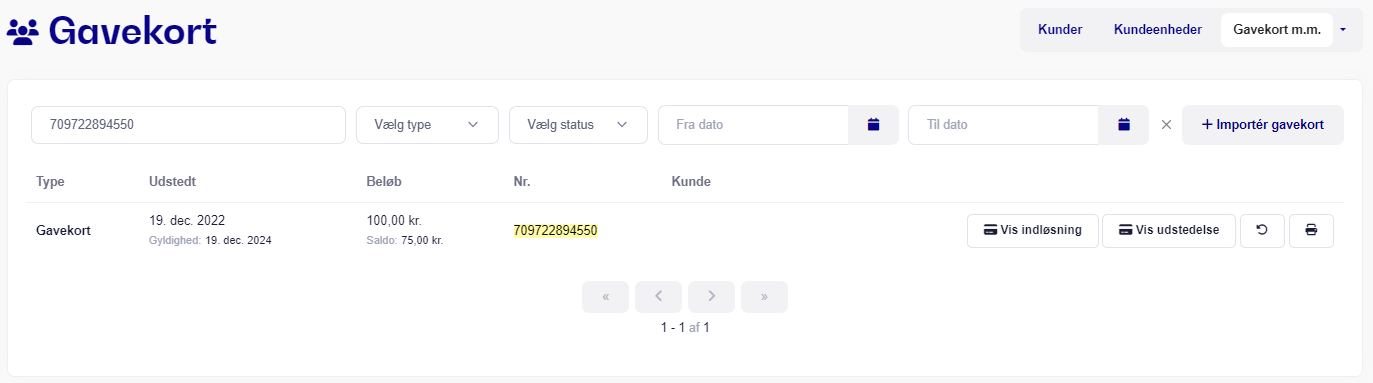Screen dimensions: 1373x383
Task: Focus the search field containing 709722894550
Action: [x=188, y=125]
